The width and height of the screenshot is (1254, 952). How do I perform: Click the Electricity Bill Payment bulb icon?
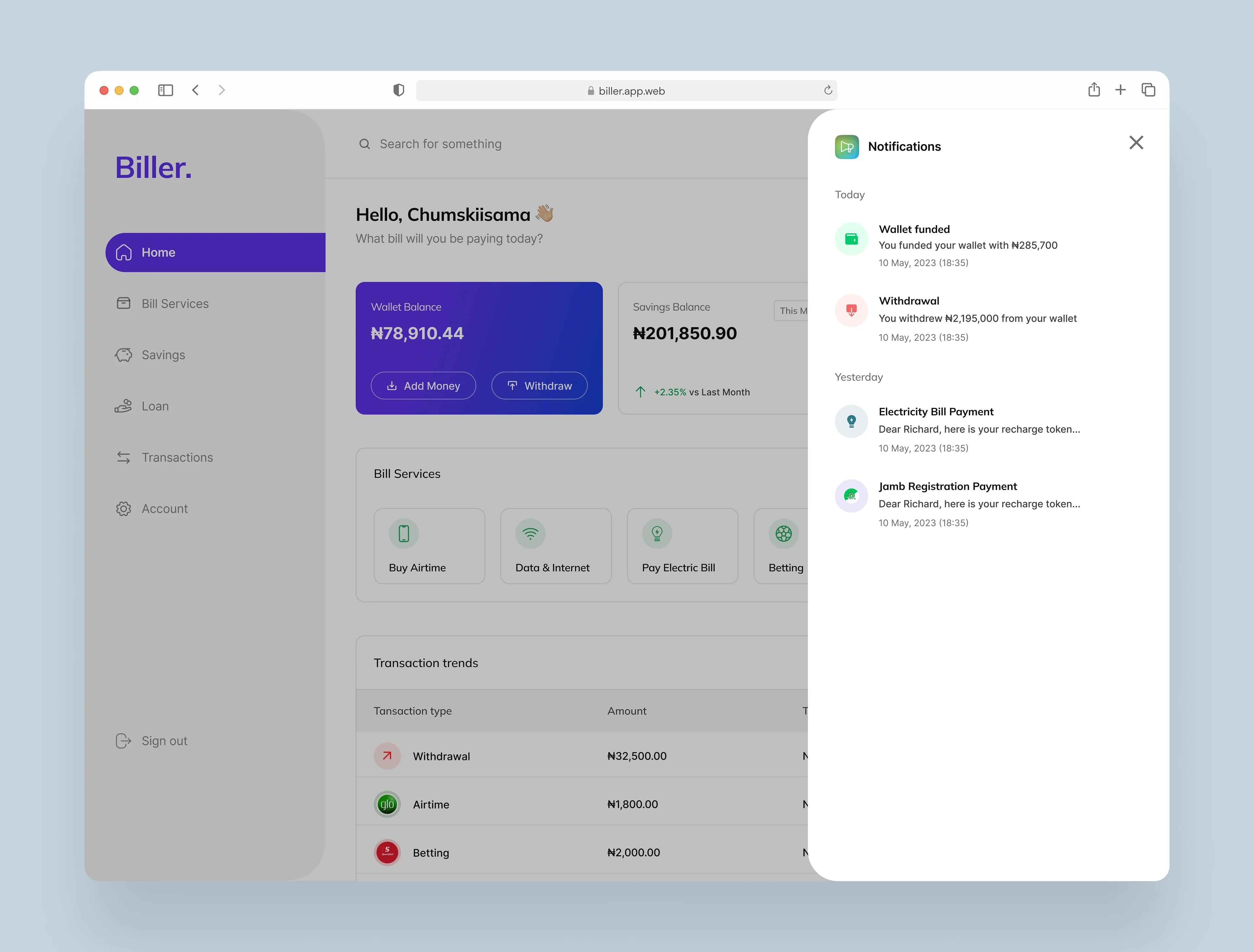851,421
